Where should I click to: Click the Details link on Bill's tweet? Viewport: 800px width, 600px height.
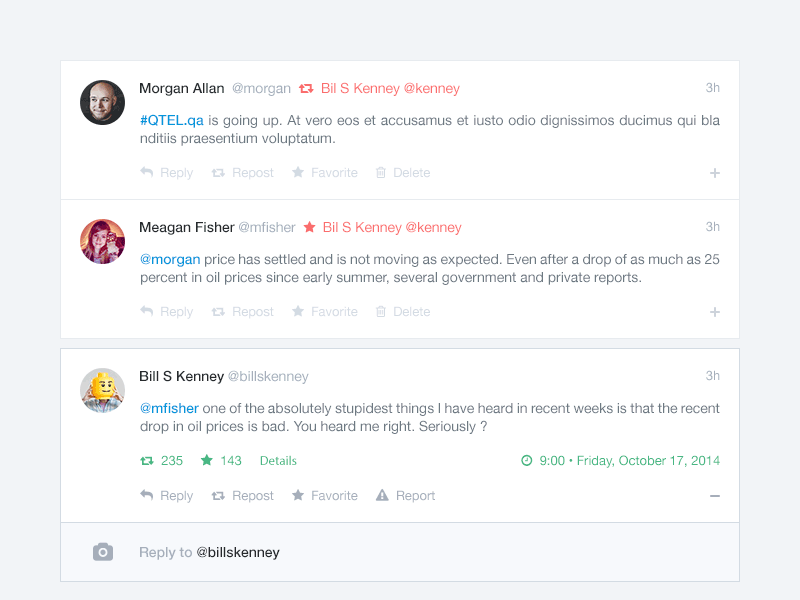278,460
